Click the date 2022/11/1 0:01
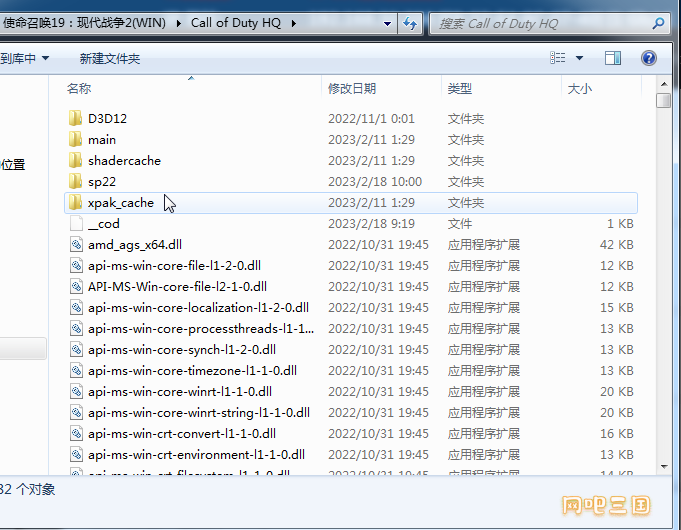This screenshot has height=530, width=681. [371, 118]
